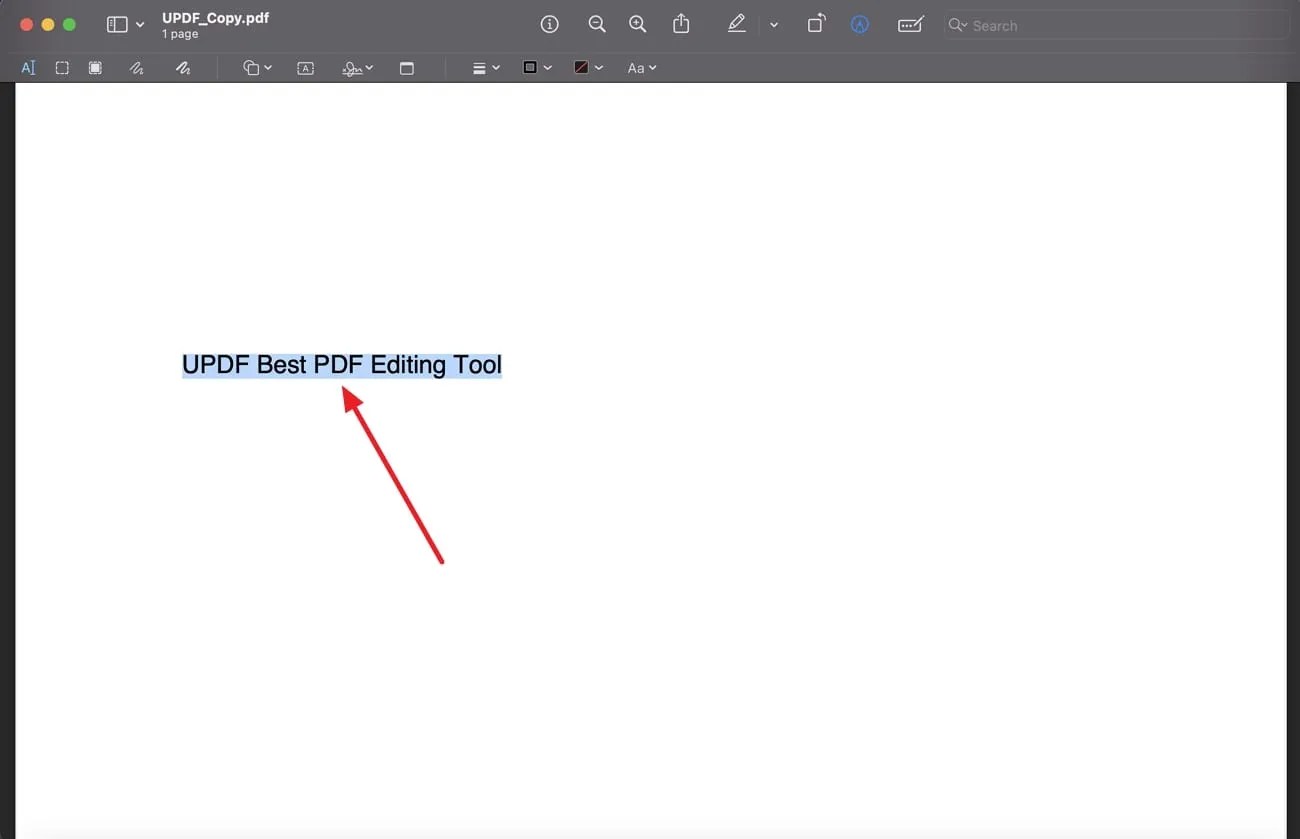Image resolution: width=1300 pixels, height=839 pixels.
Task: Add a note annotation
Action: 407,67
